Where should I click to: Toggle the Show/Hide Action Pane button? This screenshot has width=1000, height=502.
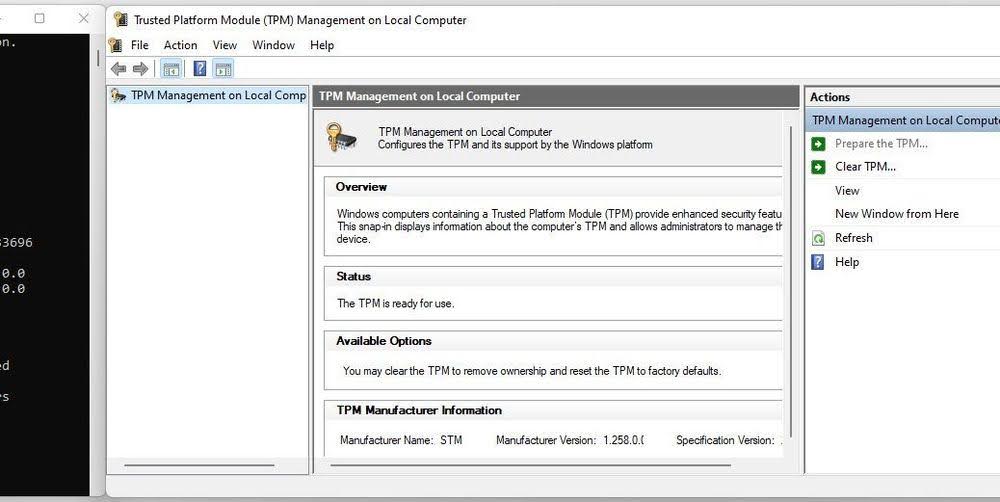pos(223,69)
